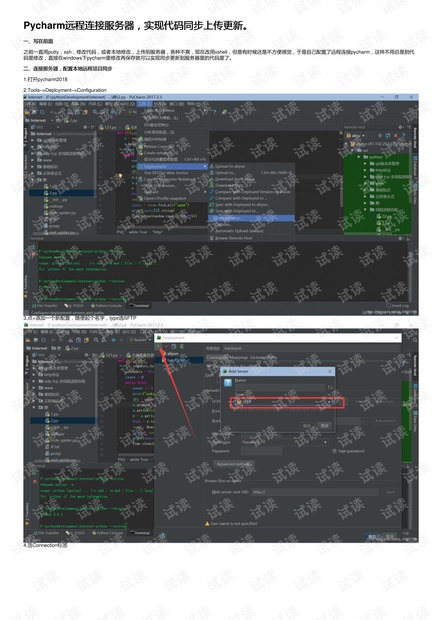Click green plus add-server icon in Deployment dialog

[158, 346]
